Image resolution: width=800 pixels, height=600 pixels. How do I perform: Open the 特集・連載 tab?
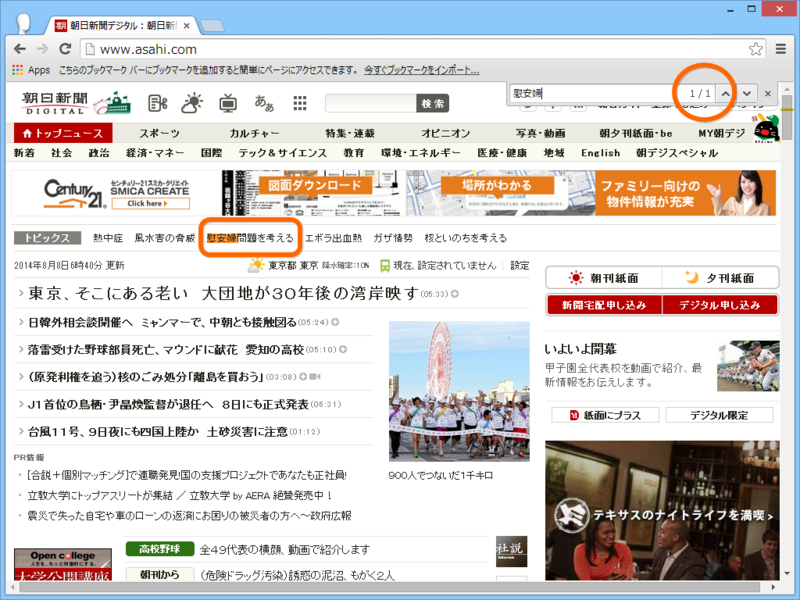click(x=350, y=133)
